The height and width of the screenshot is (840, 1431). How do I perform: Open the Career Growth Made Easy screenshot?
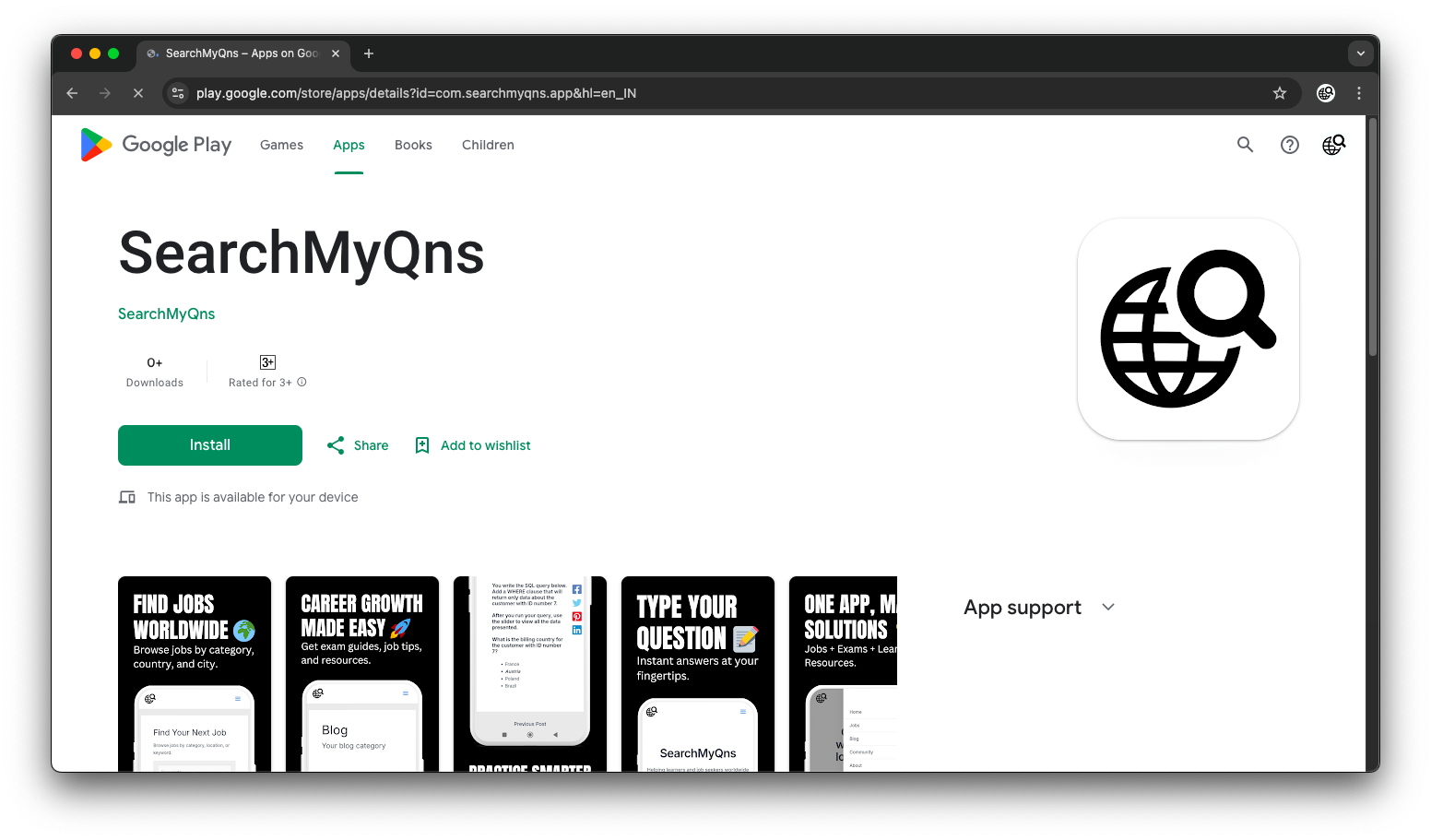(x=362, y=674)
